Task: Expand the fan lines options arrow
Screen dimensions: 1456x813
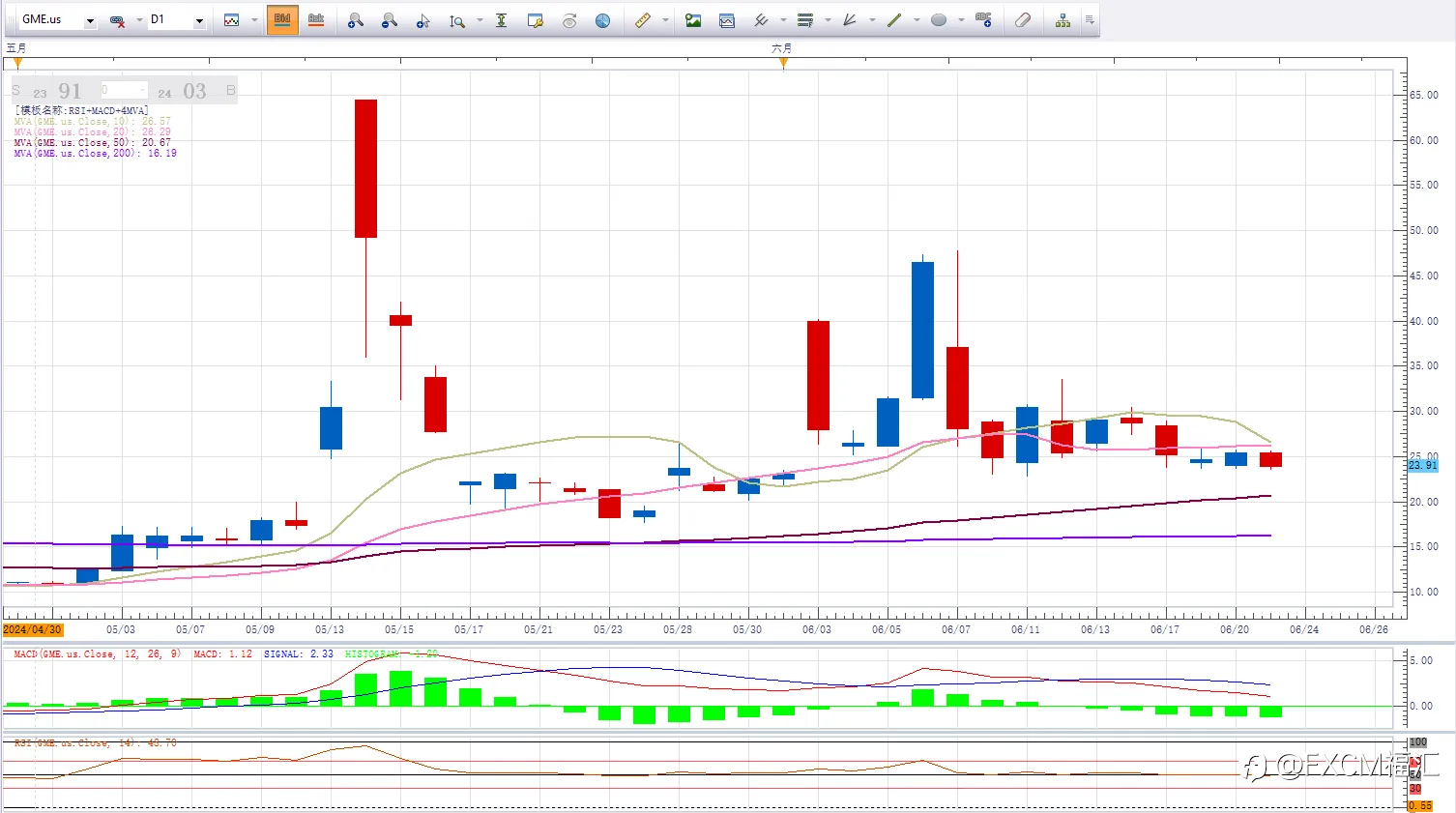Action: pos(872,20)
